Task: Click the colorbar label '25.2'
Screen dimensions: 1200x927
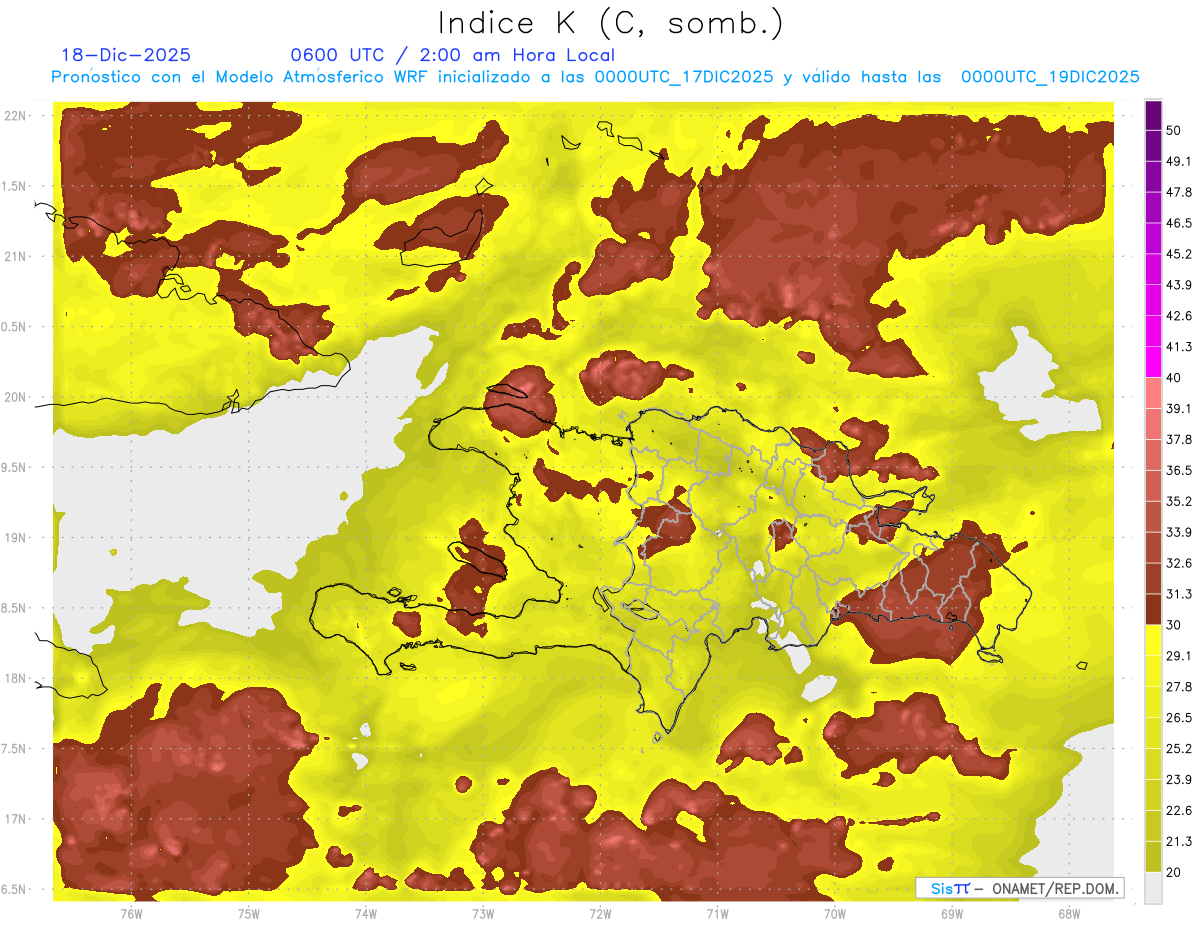Action: pos(1178,749)
